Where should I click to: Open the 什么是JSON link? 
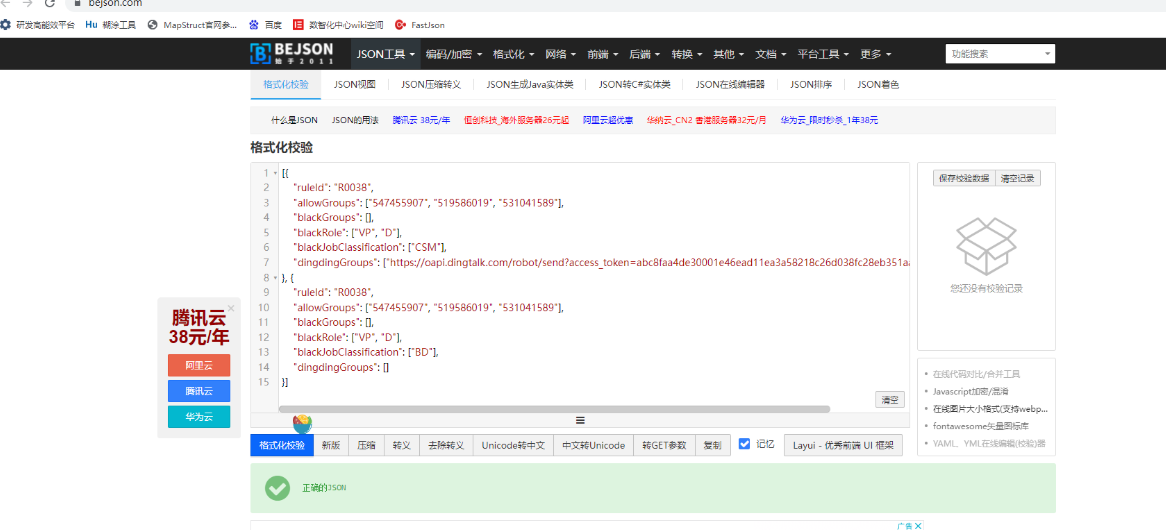(294, 120)
